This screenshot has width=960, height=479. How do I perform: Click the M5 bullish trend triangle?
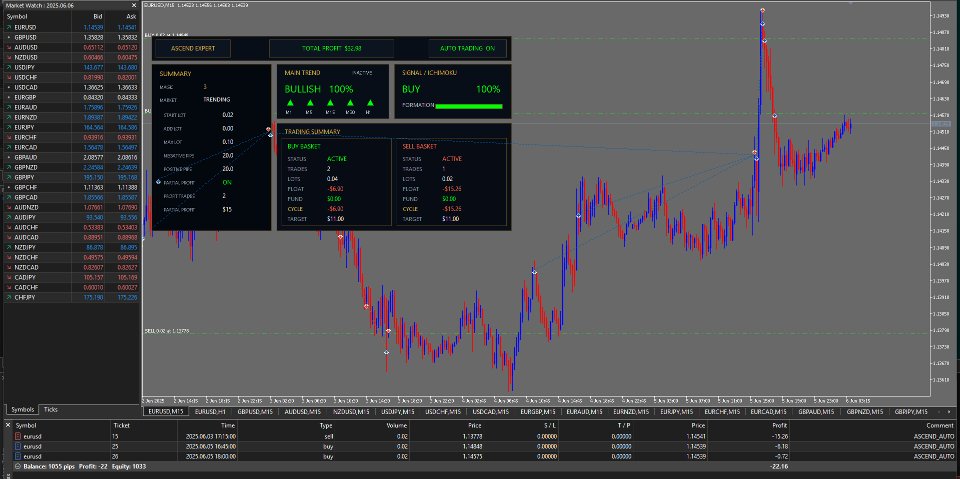click(309, 103)
